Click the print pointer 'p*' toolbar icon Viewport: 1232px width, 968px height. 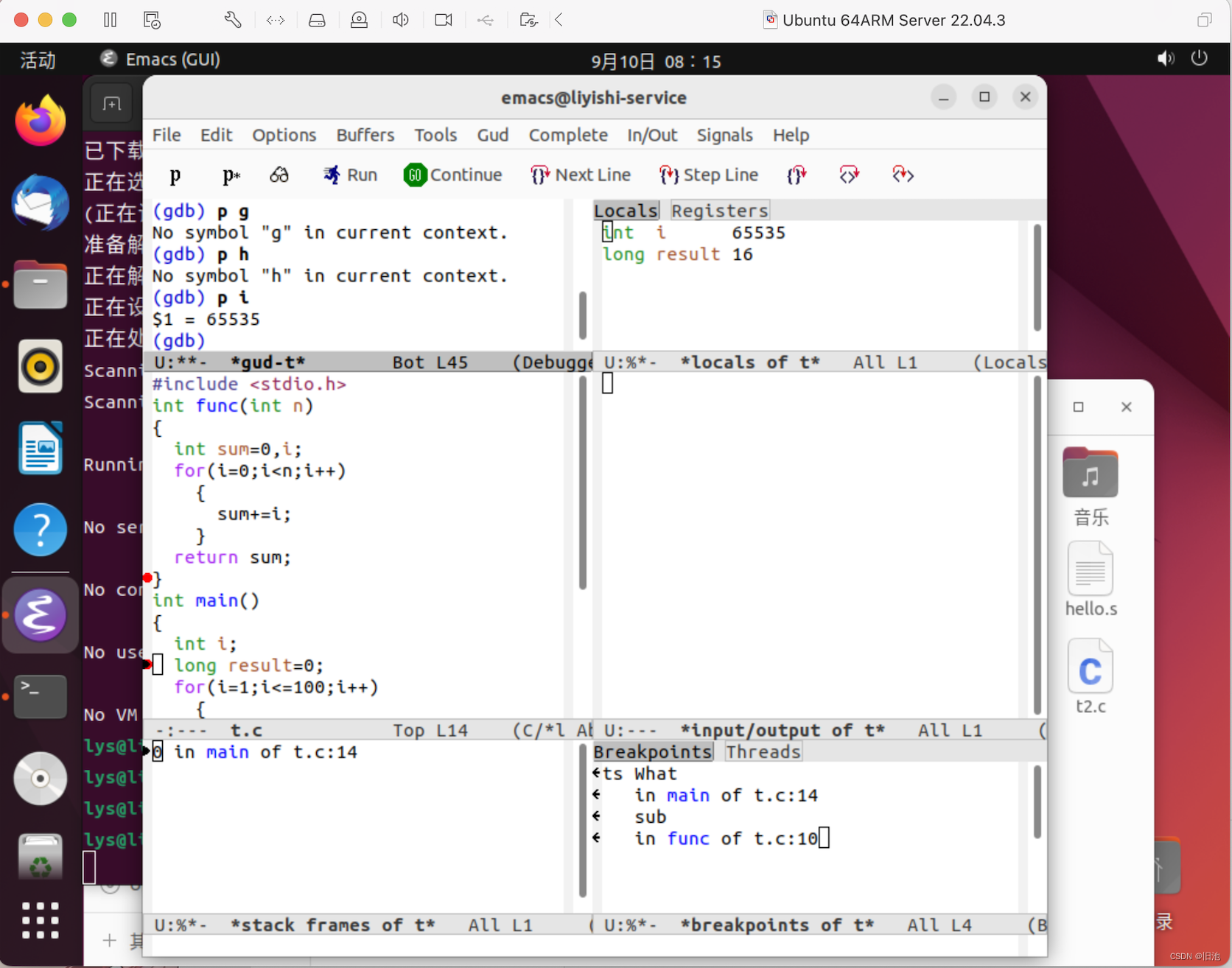pos(231,175)
